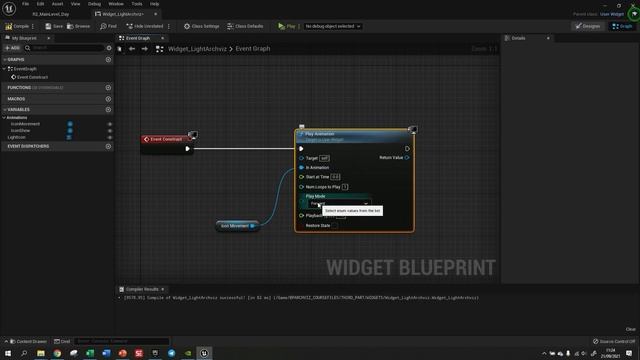Open the View menu
Screen dimensions: 640x360
[x=76, y=4]
